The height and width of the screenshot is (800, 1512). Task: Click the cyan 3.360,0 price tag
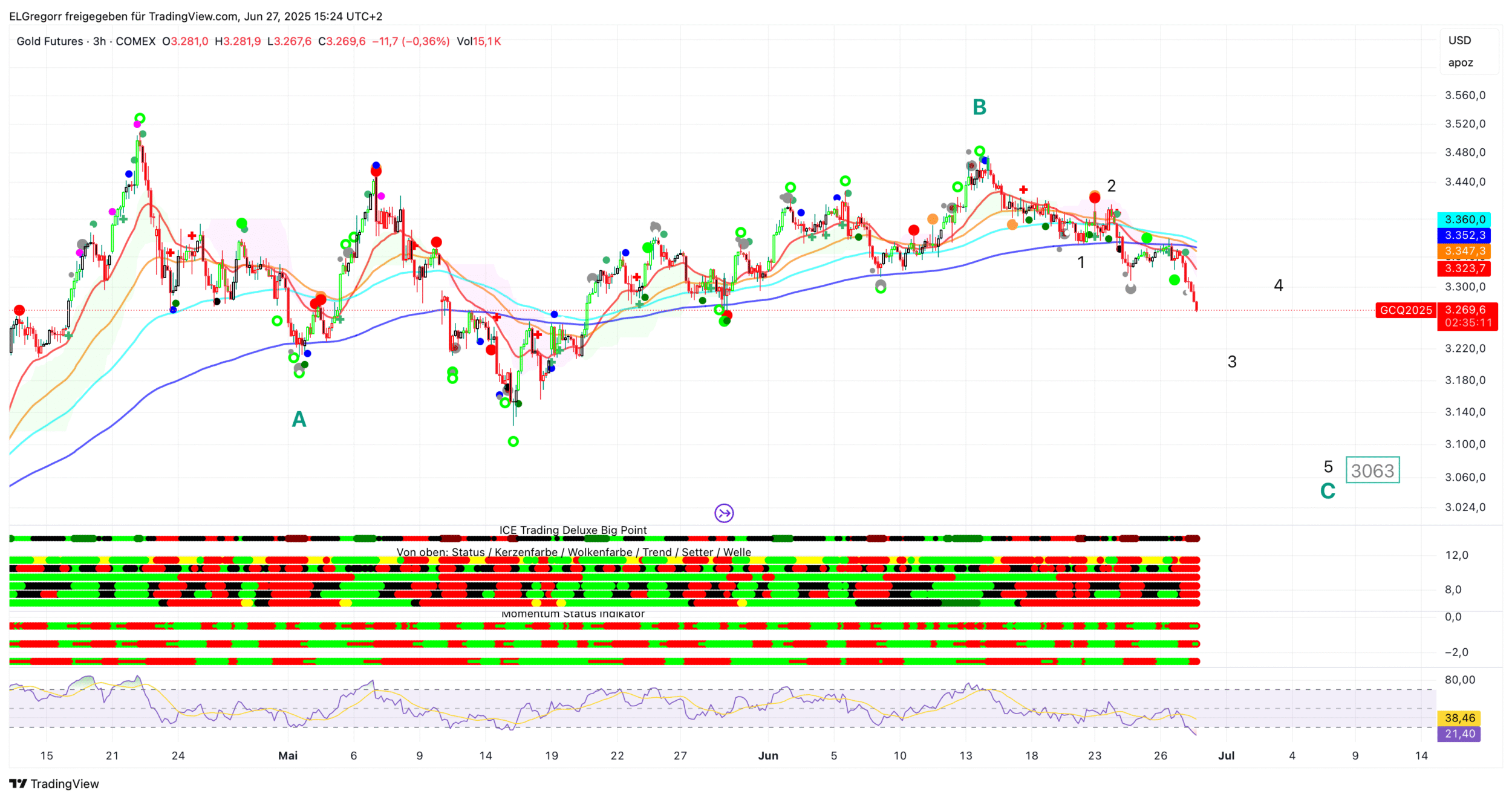coord(1464,220)
